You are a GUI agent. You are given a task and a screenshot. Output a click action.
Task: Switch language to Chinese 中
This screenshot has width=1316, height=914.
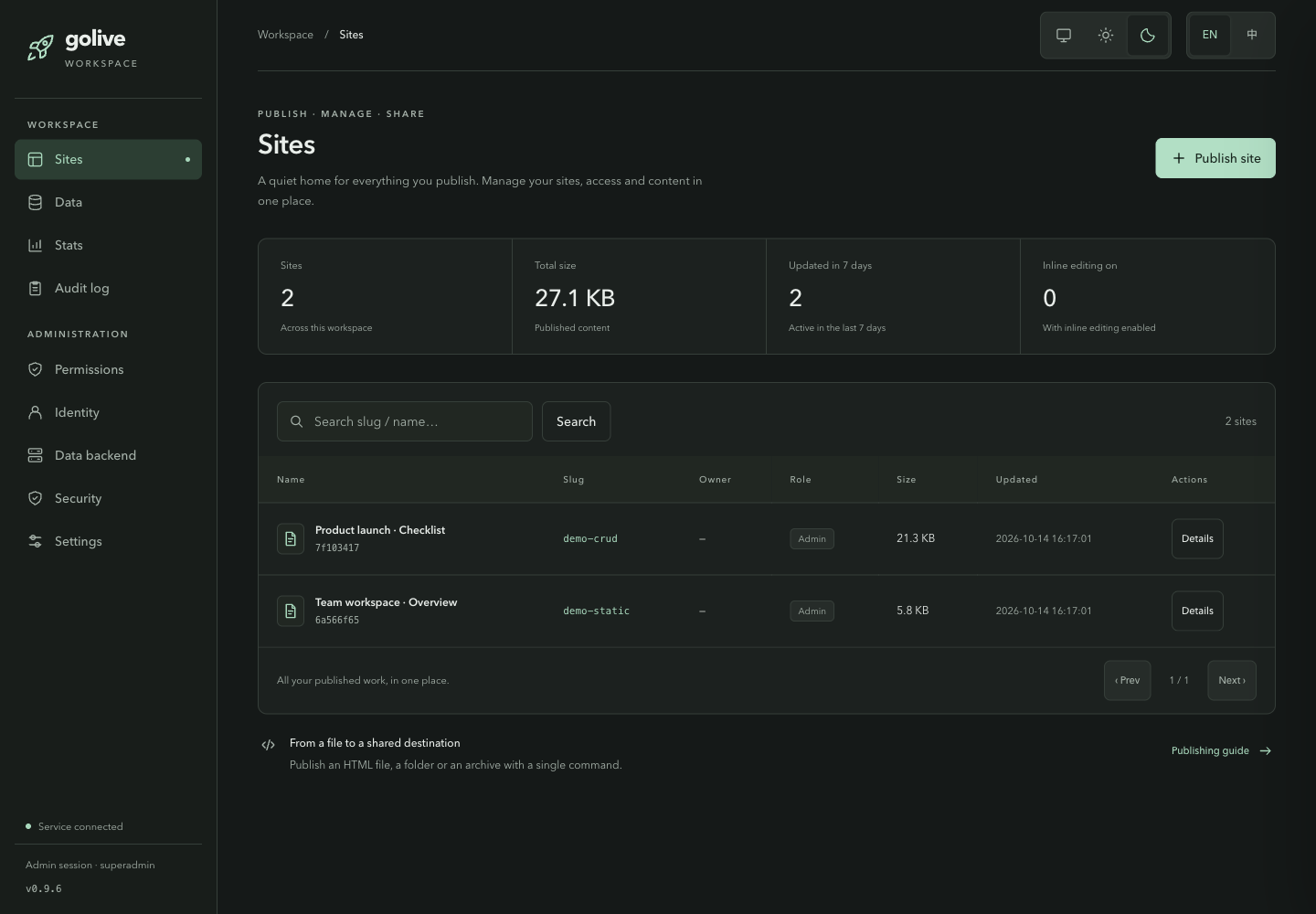pyautogui.click(x=1252, y=35)
